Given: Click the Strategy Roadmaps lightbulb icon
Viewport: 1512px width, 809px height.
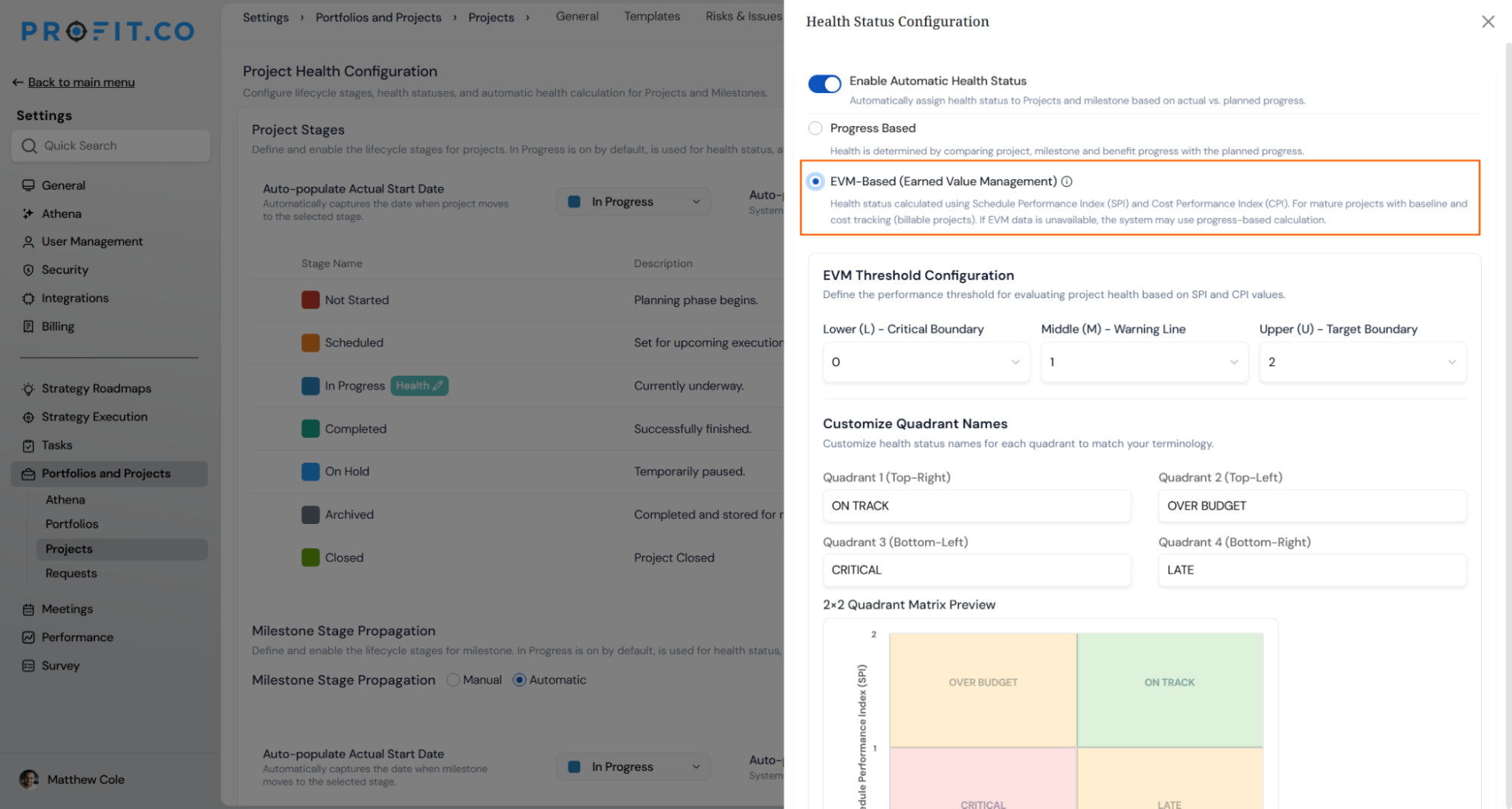Looking at the screenshot, I should point(28,389).
